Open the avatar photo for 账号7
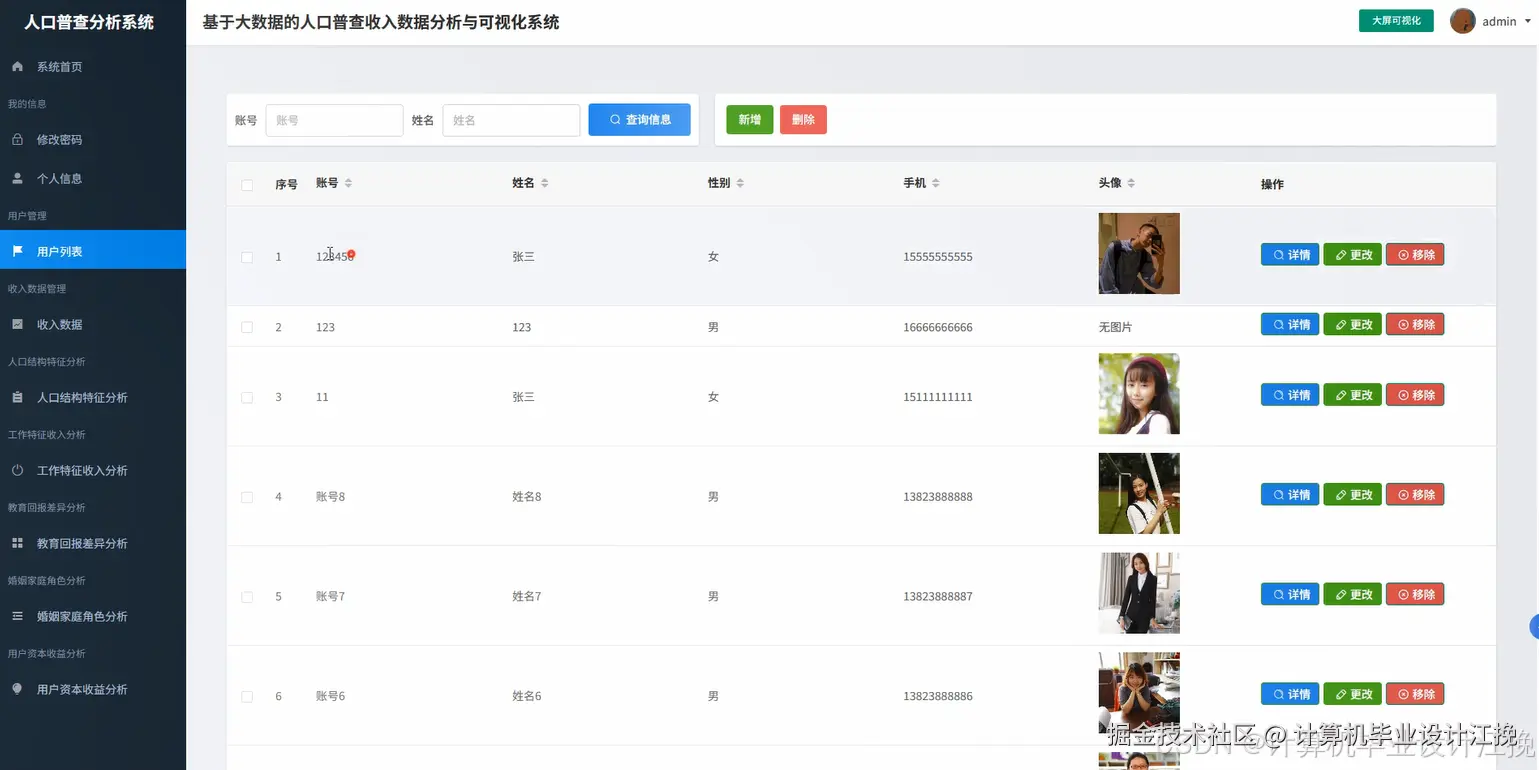 (x=1139, y=593)
